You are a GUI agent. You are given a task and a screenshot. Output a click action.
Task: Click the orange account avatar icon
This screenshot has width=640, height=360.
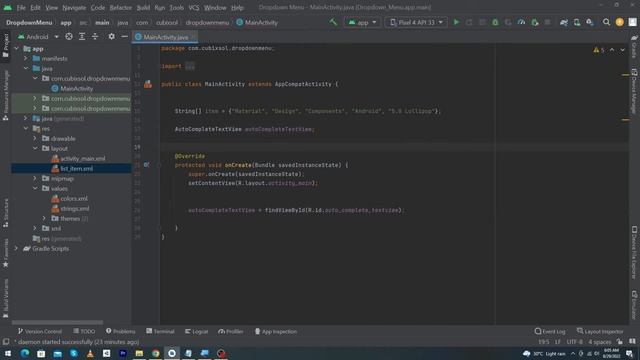620,22
